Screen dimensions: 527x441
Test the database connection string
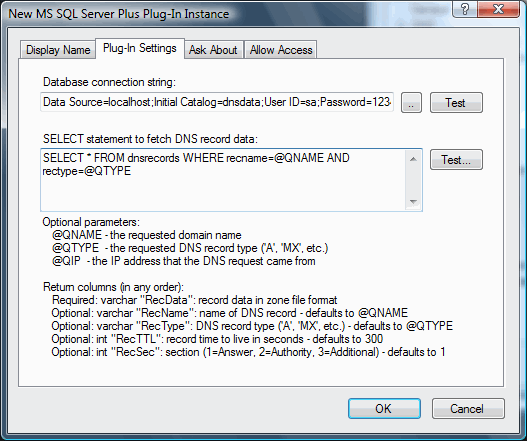[x=456, y=103]
